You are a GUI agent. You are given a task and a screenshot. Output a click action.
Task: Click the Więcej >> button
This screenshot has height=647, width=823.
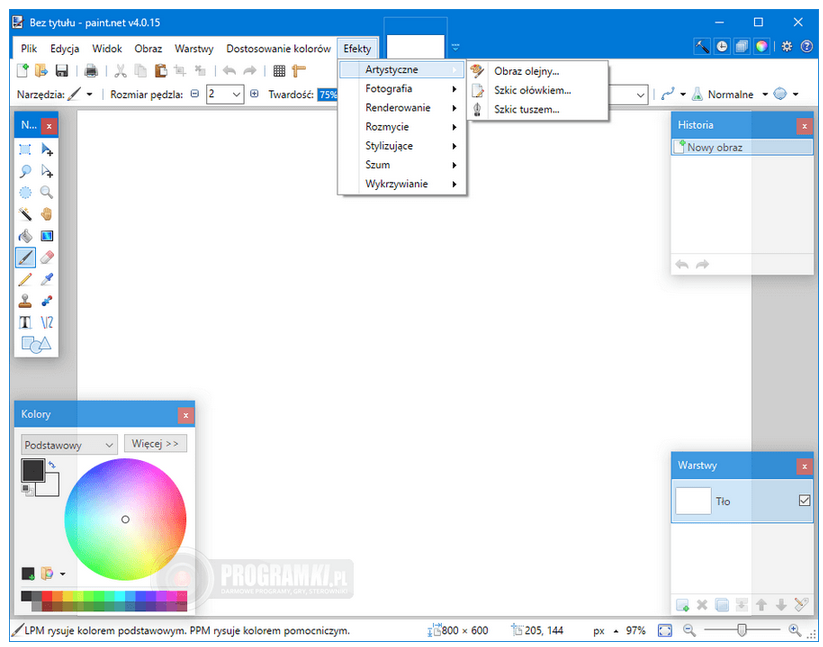(x=155, y=444)
